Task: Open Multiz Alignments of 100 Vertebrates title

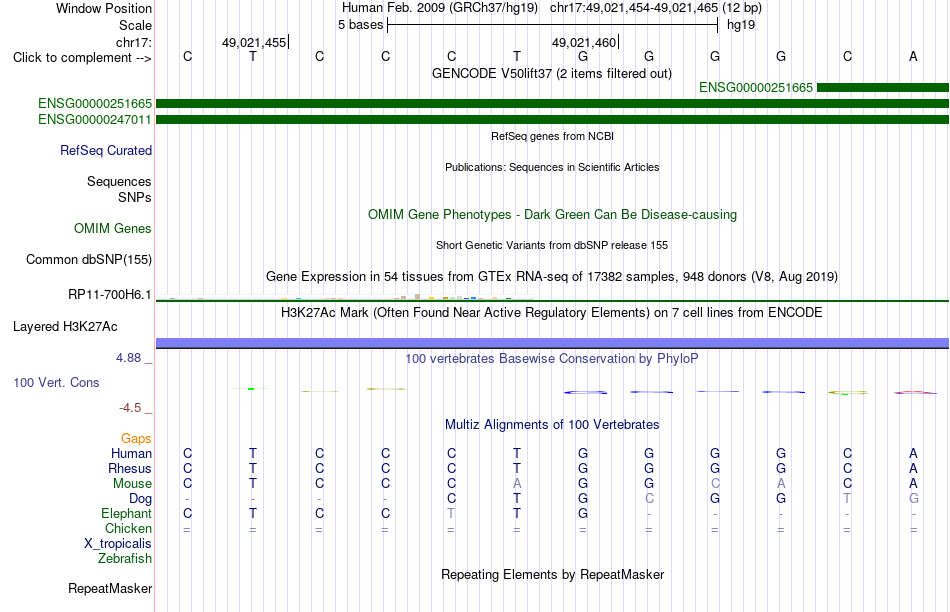Action: pos(552,425)
